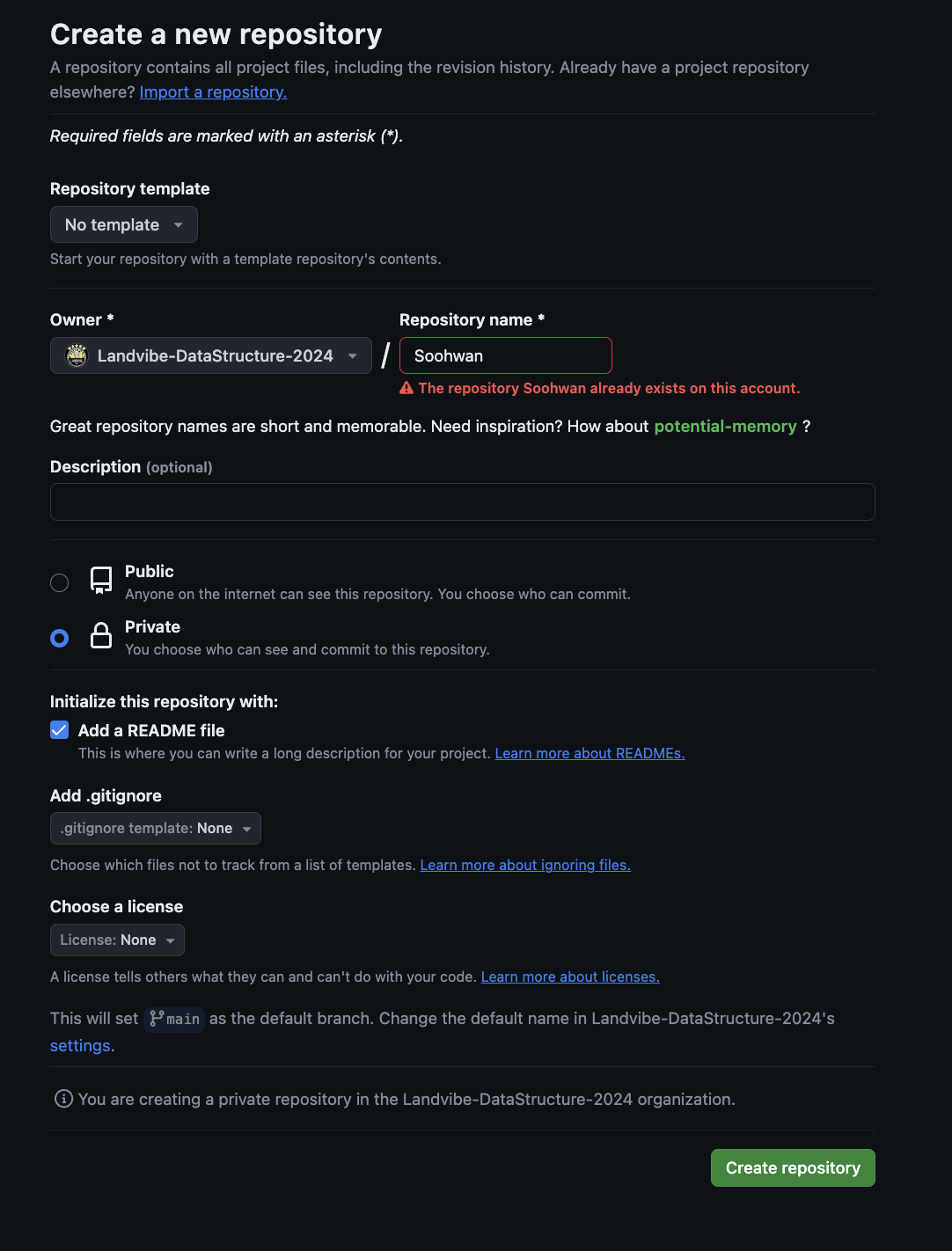The image size is (952, 1251).
Task: Click the Public repository book icon
Action: [101, 581]
